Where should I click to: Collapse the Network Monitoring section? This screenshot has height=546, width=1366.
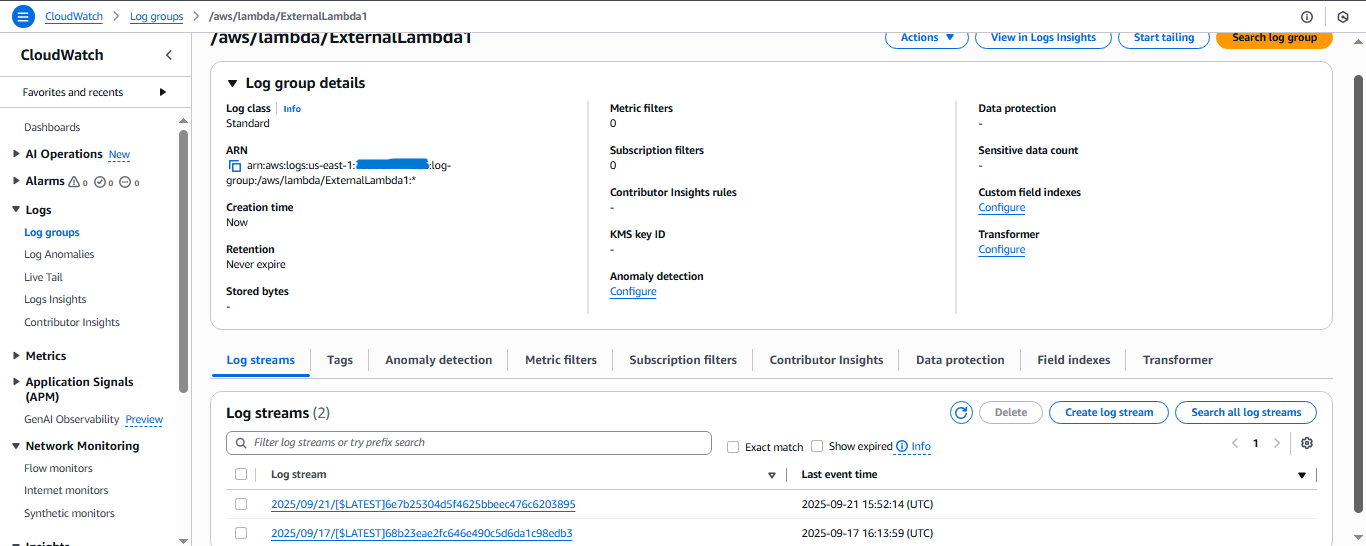pos(16,446)
